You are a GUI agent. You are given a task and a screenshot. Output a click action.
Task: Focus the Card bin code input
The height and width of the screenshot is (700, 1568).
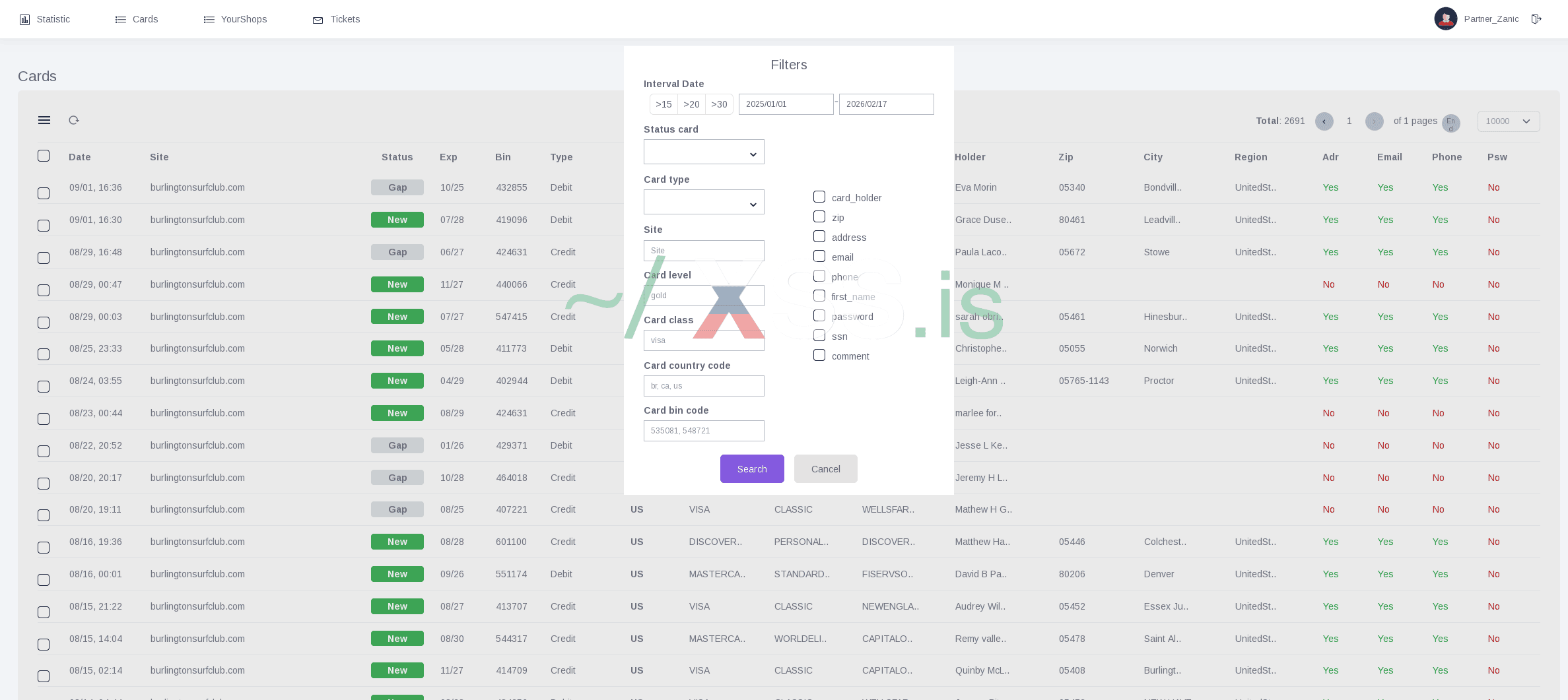(704, 431)
